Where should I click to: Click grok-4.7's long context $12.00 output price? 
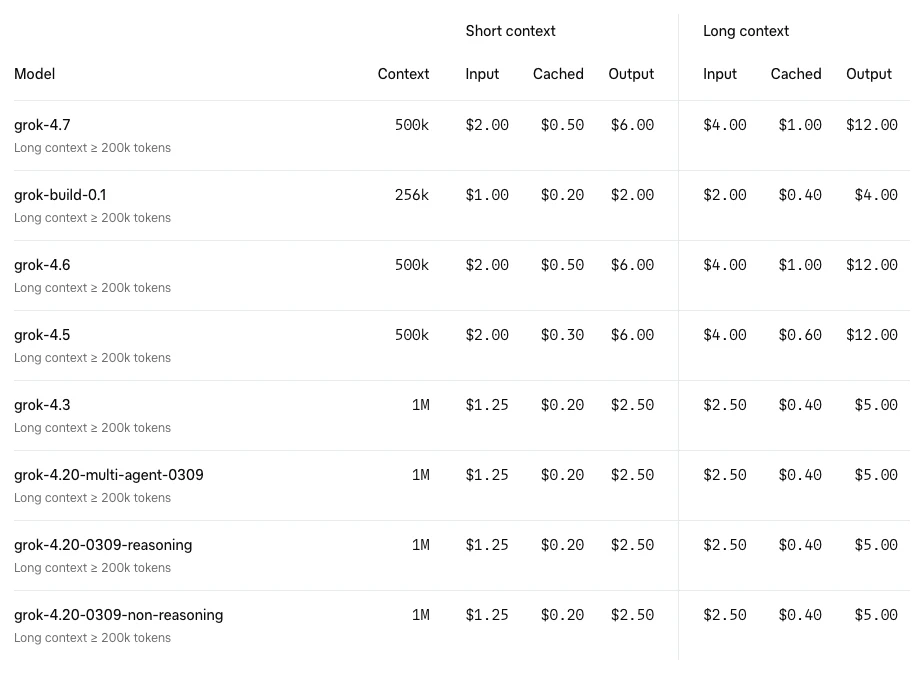tap(872, 125)
